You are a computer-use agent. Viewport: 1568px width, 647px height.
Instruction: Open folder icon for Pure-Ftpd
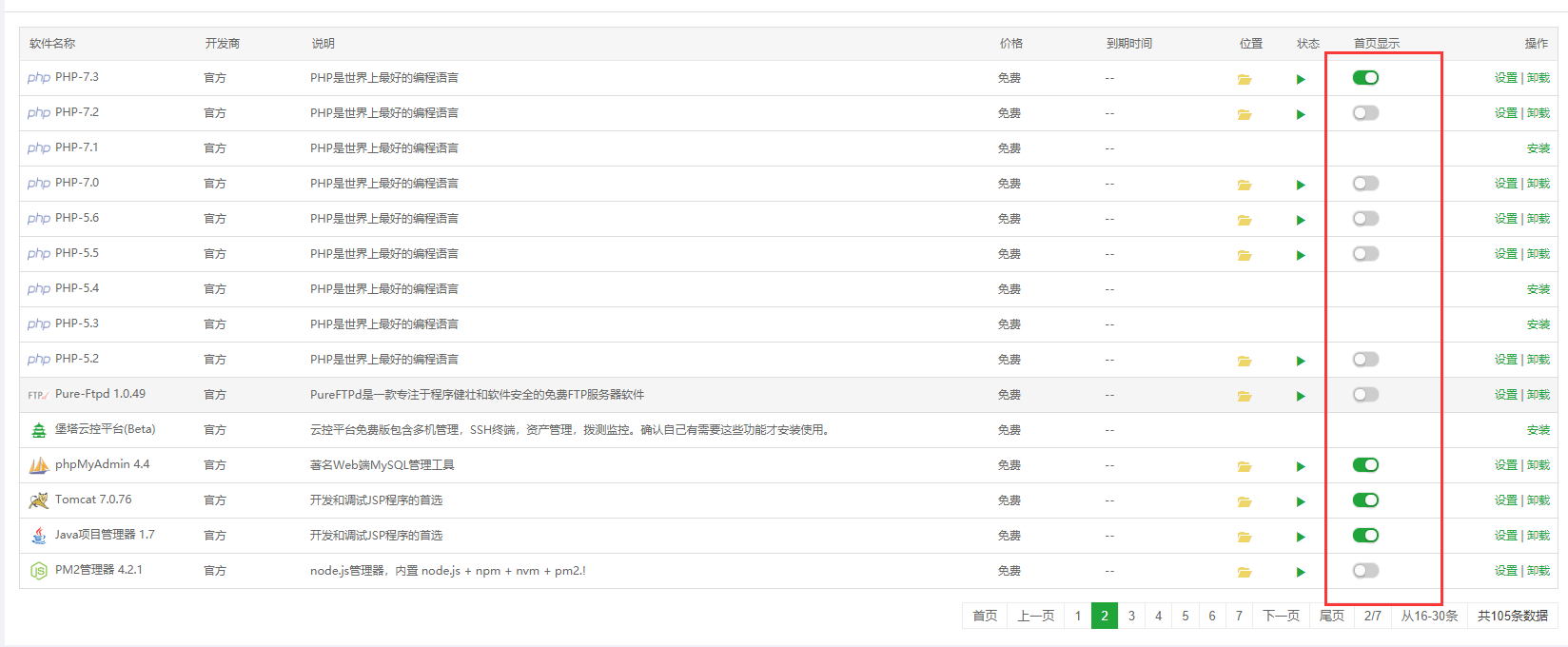point(1245,396)
